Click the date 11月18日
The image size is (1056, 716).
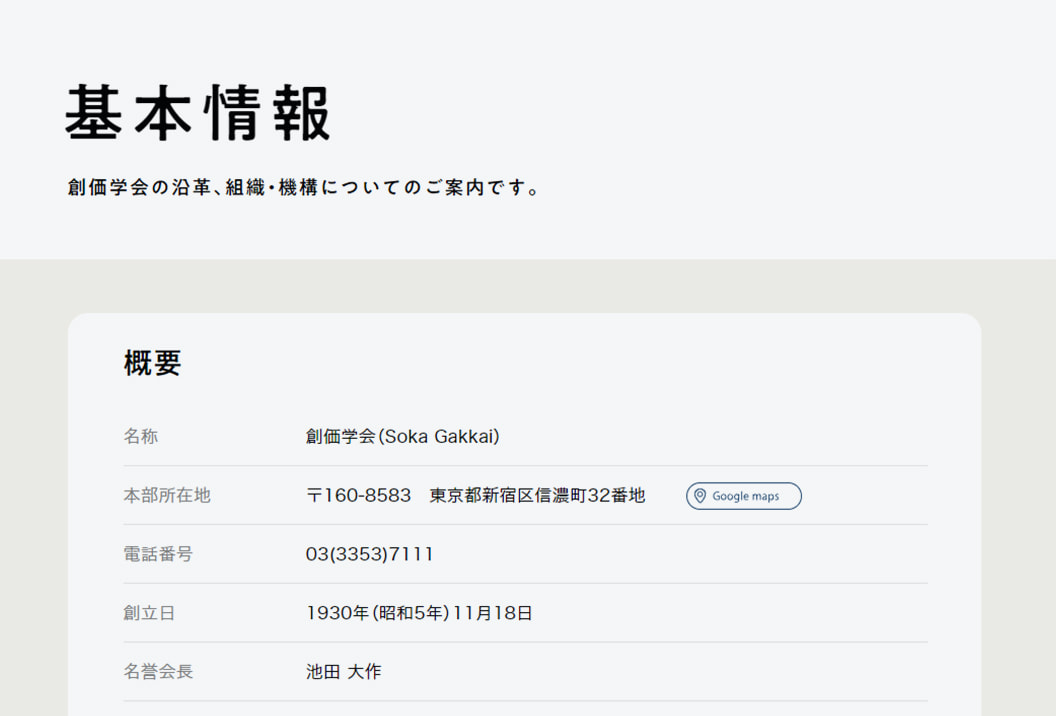(x=493, y=613)
